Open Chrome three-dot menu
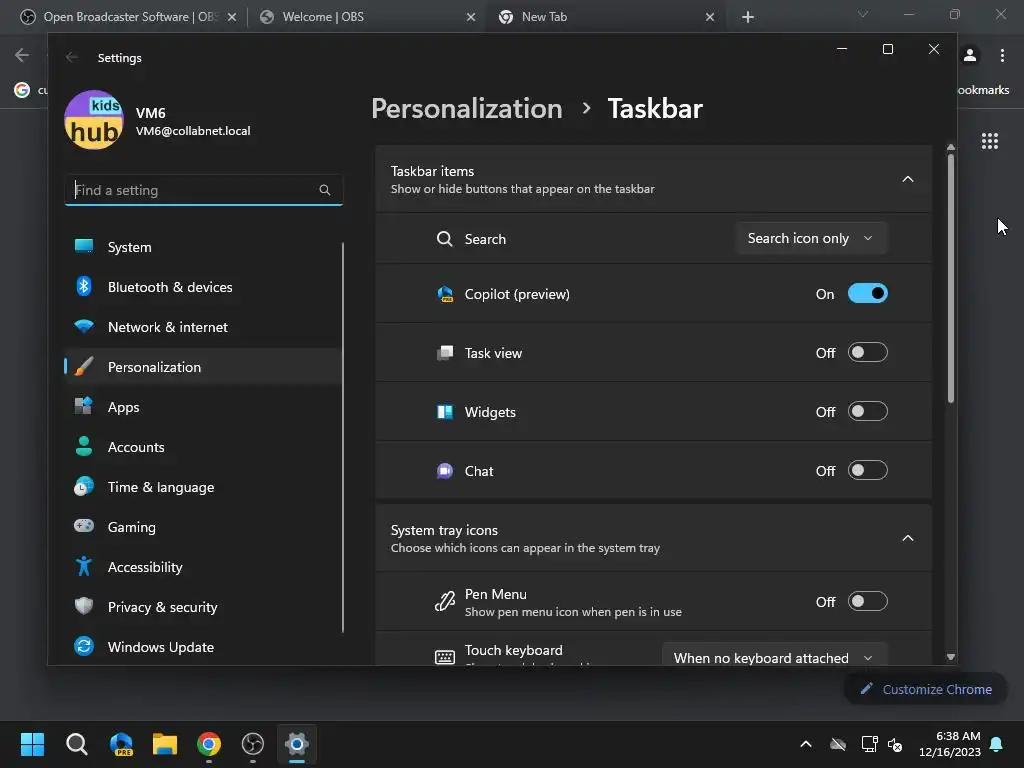 (x=1002, y=56)
